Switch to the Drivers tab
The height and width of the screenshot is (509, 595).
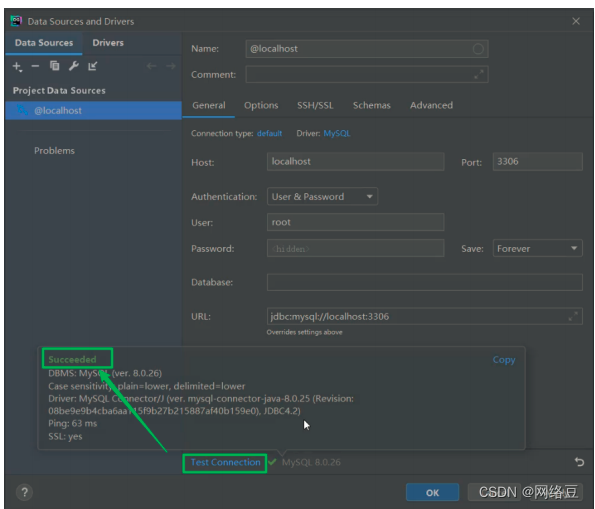click(108, 43)
